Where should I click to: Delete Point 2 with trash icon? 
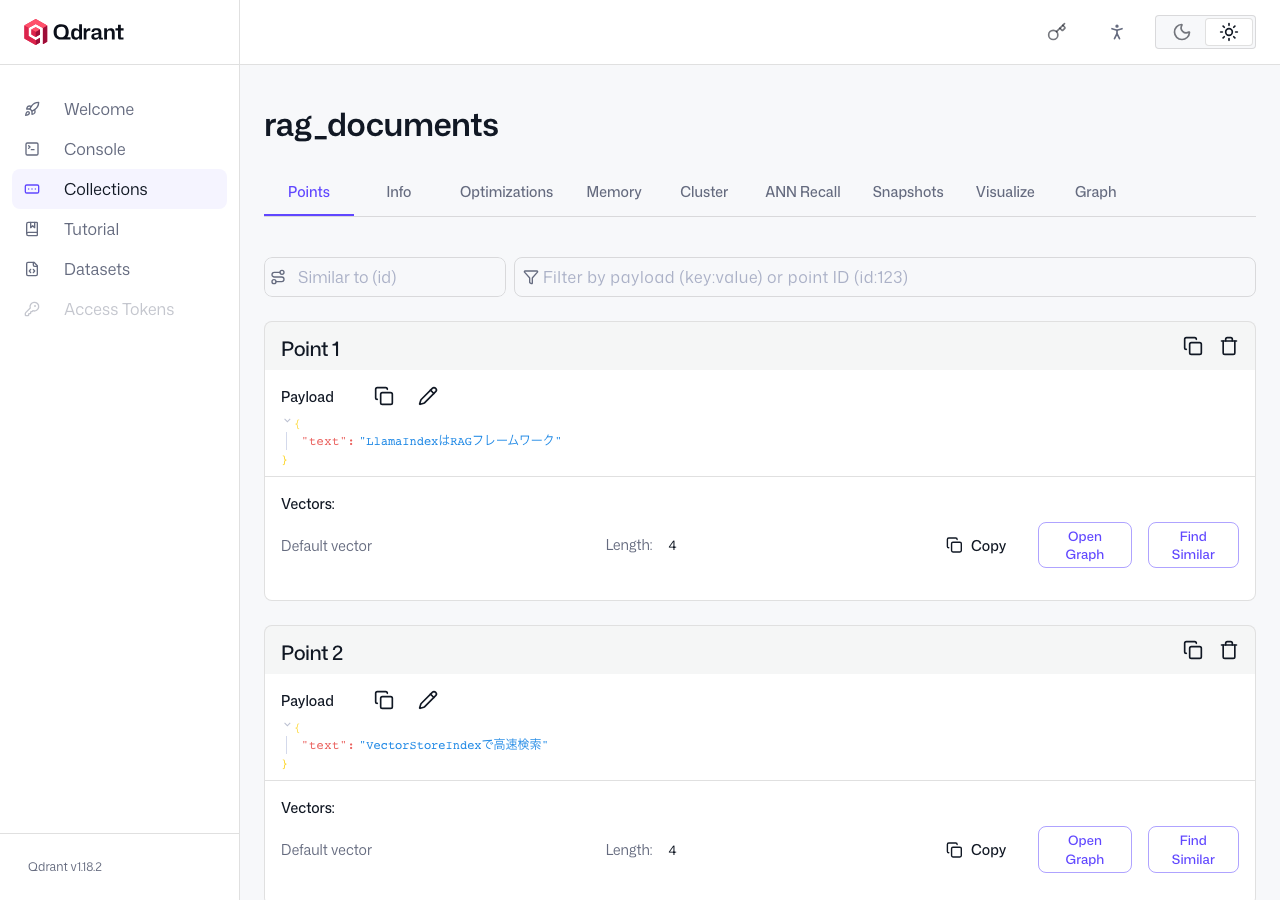coord(1229,650)
